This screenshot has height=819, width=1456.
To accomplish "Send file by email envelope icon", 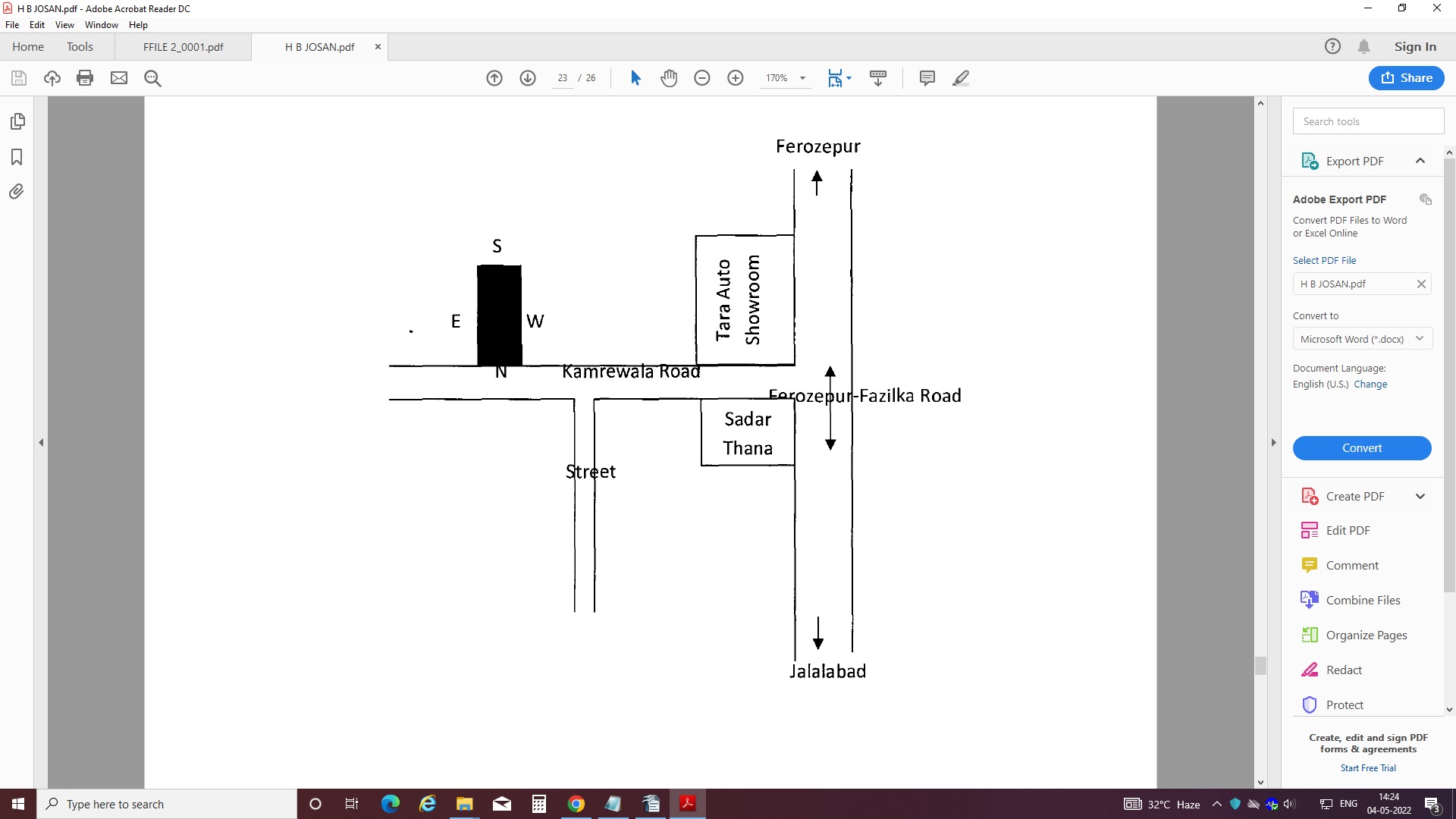I will pyautogui.click(x=119, y=78).
